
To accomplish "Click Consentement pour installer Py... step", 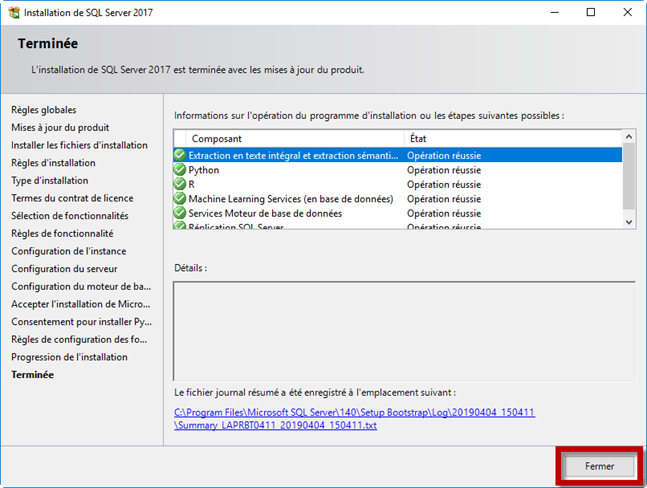I will pyautogui.click(x=81, y=322).
